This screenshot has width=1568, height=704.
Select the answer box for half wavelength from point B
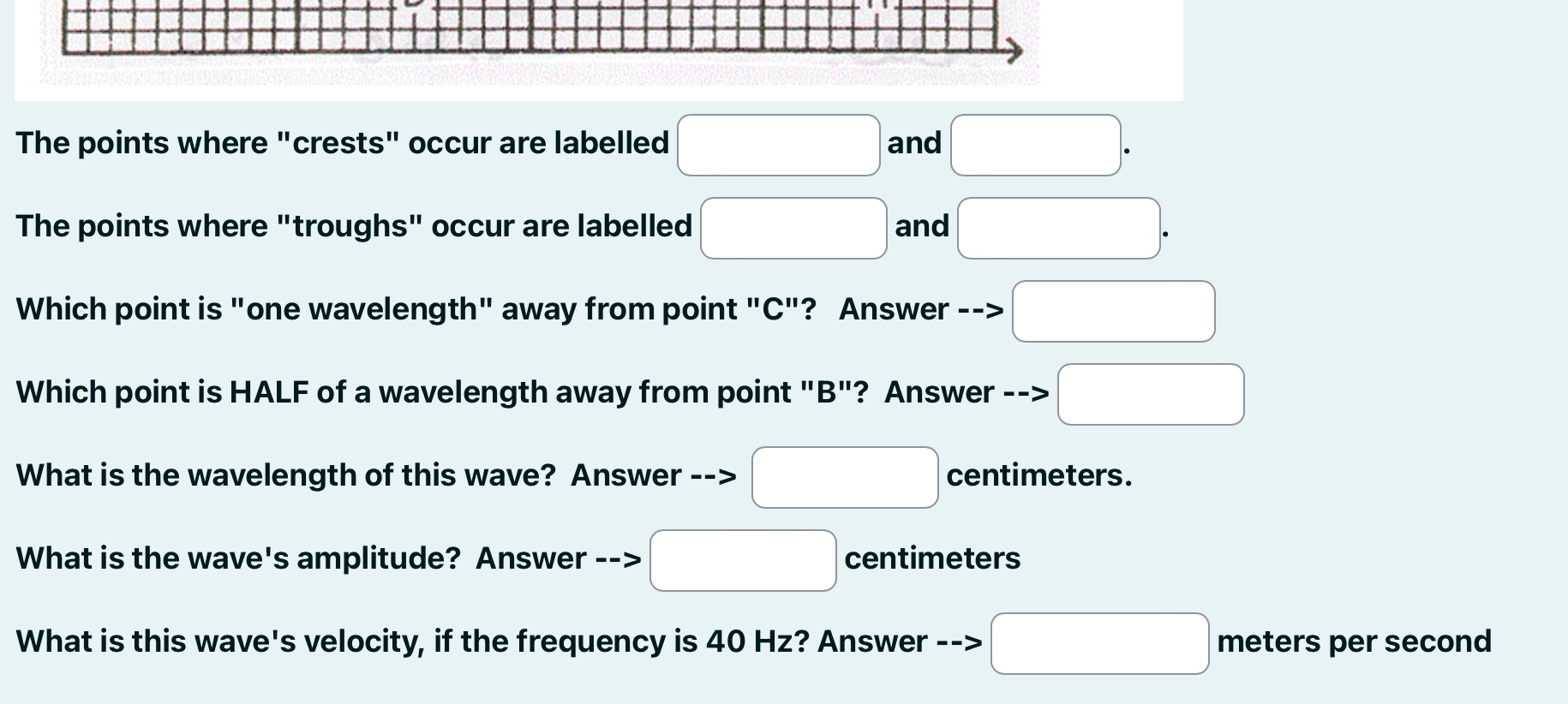tap(1150, 393)
